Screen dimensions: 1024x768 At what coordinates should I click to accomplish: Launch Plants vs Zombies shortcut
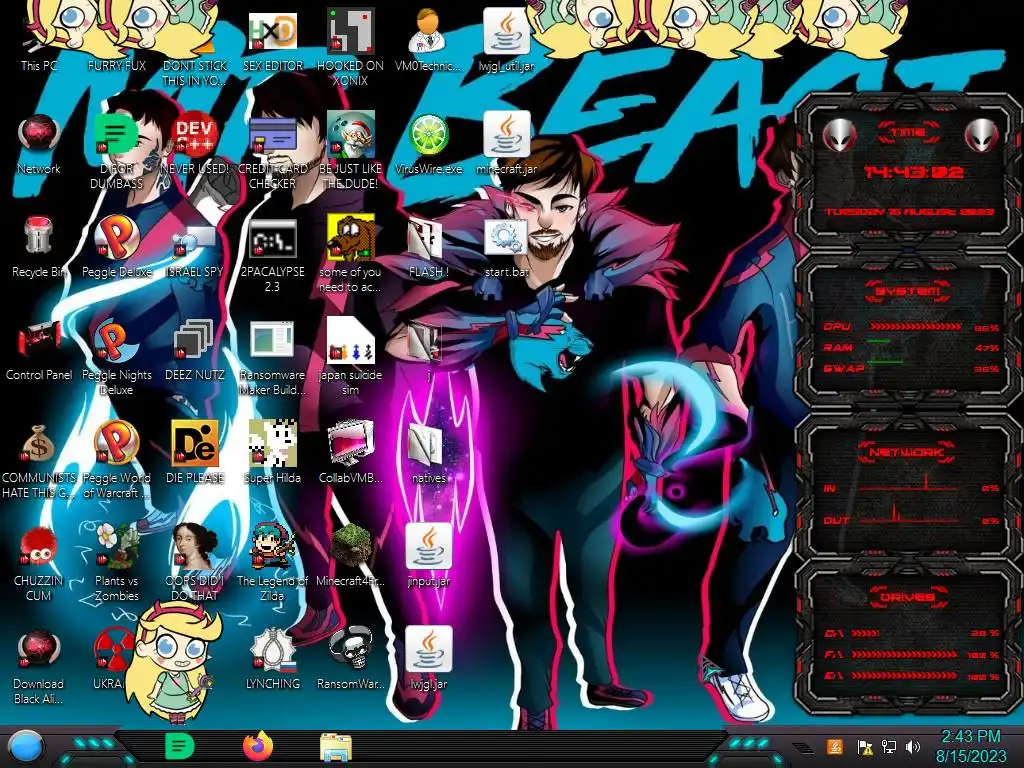tap(117, 564)
